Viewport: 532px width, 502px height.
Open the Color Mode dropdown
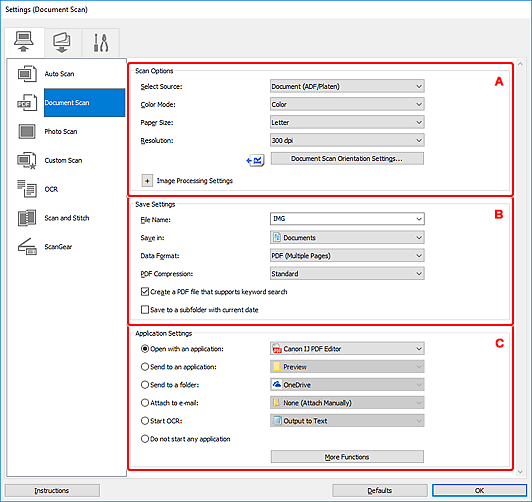click(347, 104)
